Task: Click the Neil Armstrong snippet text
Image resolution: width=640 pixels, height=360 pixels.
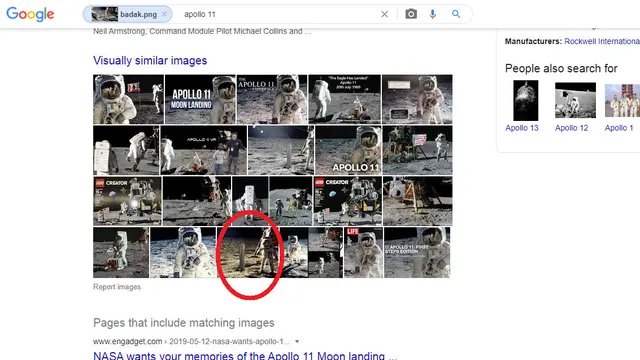Action: [202, 31]
